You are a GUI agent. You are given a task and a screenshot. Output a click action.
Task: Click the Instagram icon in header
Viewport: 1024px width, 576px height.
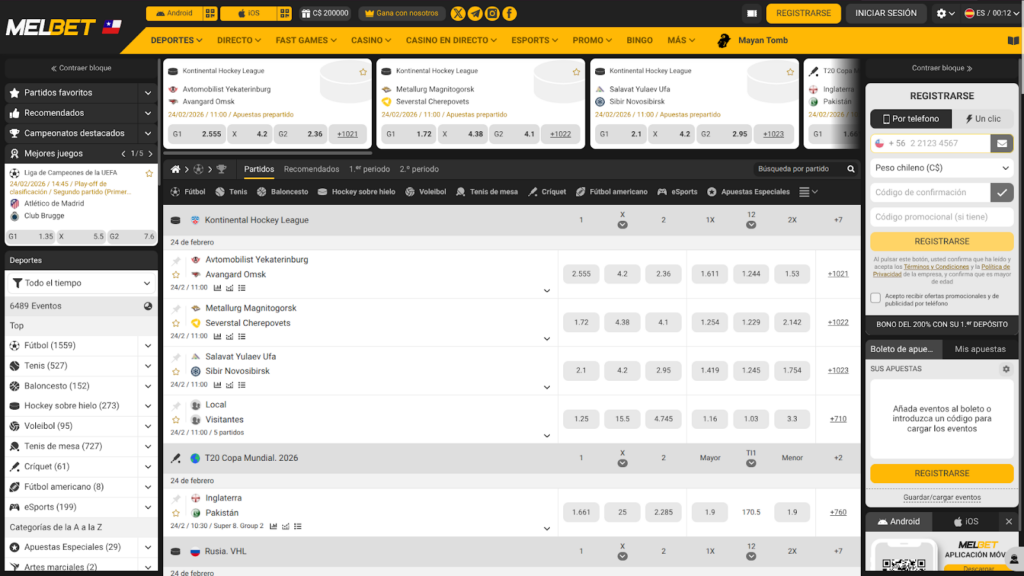(492, 13)
